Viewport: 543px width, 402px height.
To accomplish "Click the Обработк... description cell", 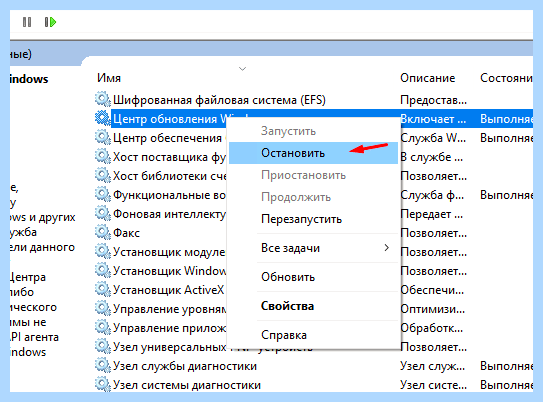I will pos(431,328).
